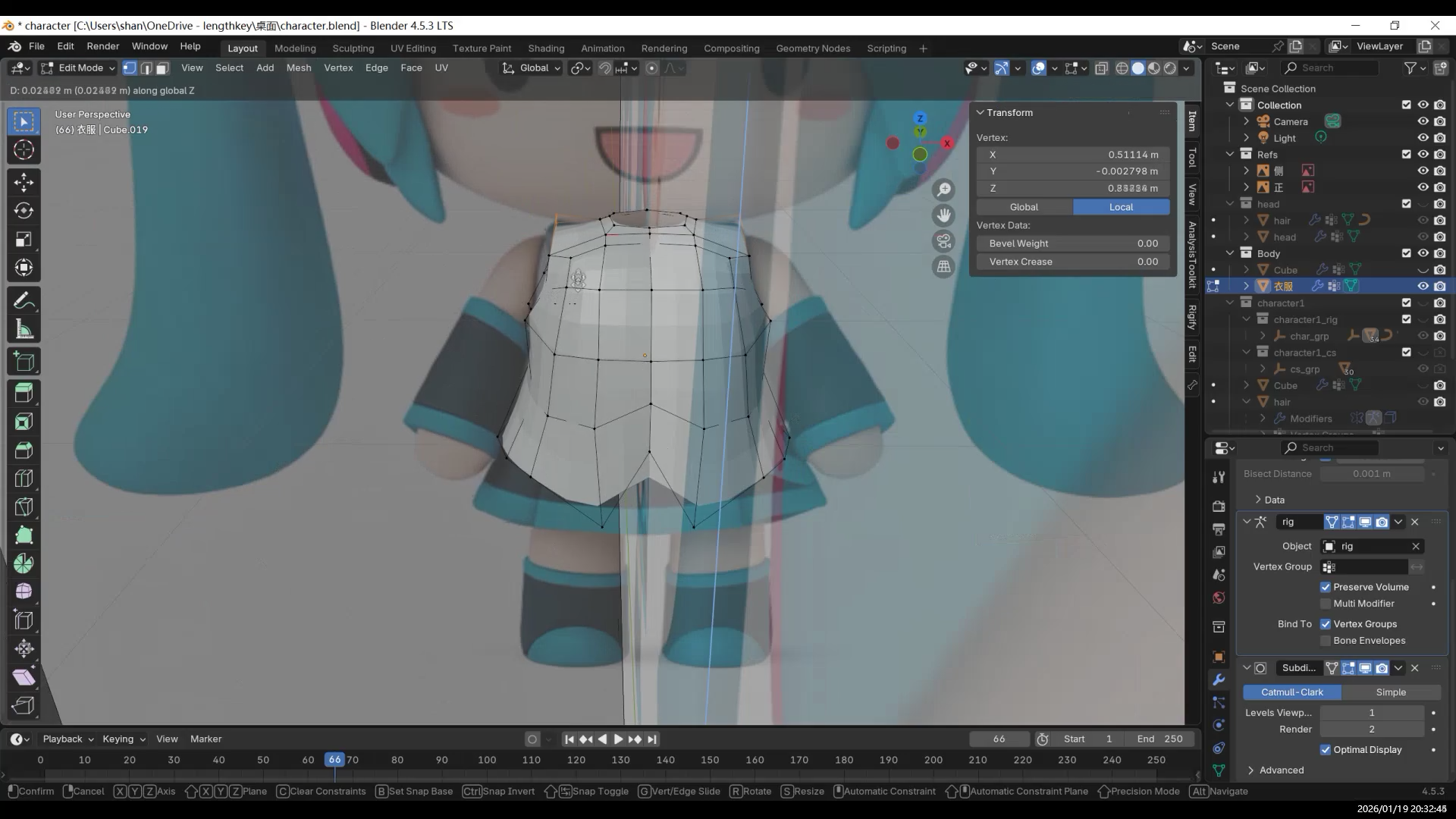Screen dimensions: 1456x819
Task: Choose the Loop Cut tool
Action: 24,479
